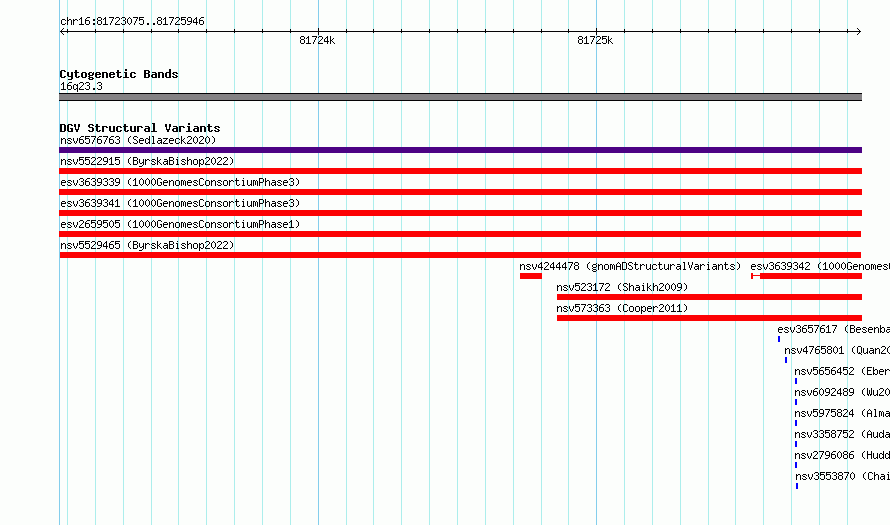This screenshot has height=525, width=890.
Task: Open the nsv5522915 (ByrskaBishop2022) label
Action: 147,161
